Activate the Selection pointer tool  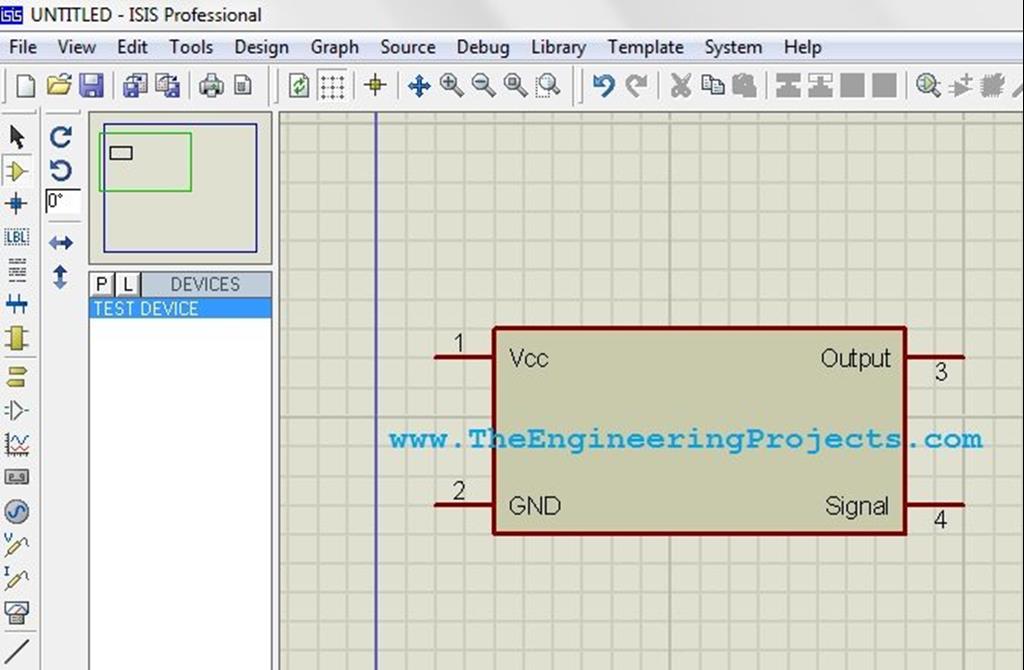[x=16, y=134]
